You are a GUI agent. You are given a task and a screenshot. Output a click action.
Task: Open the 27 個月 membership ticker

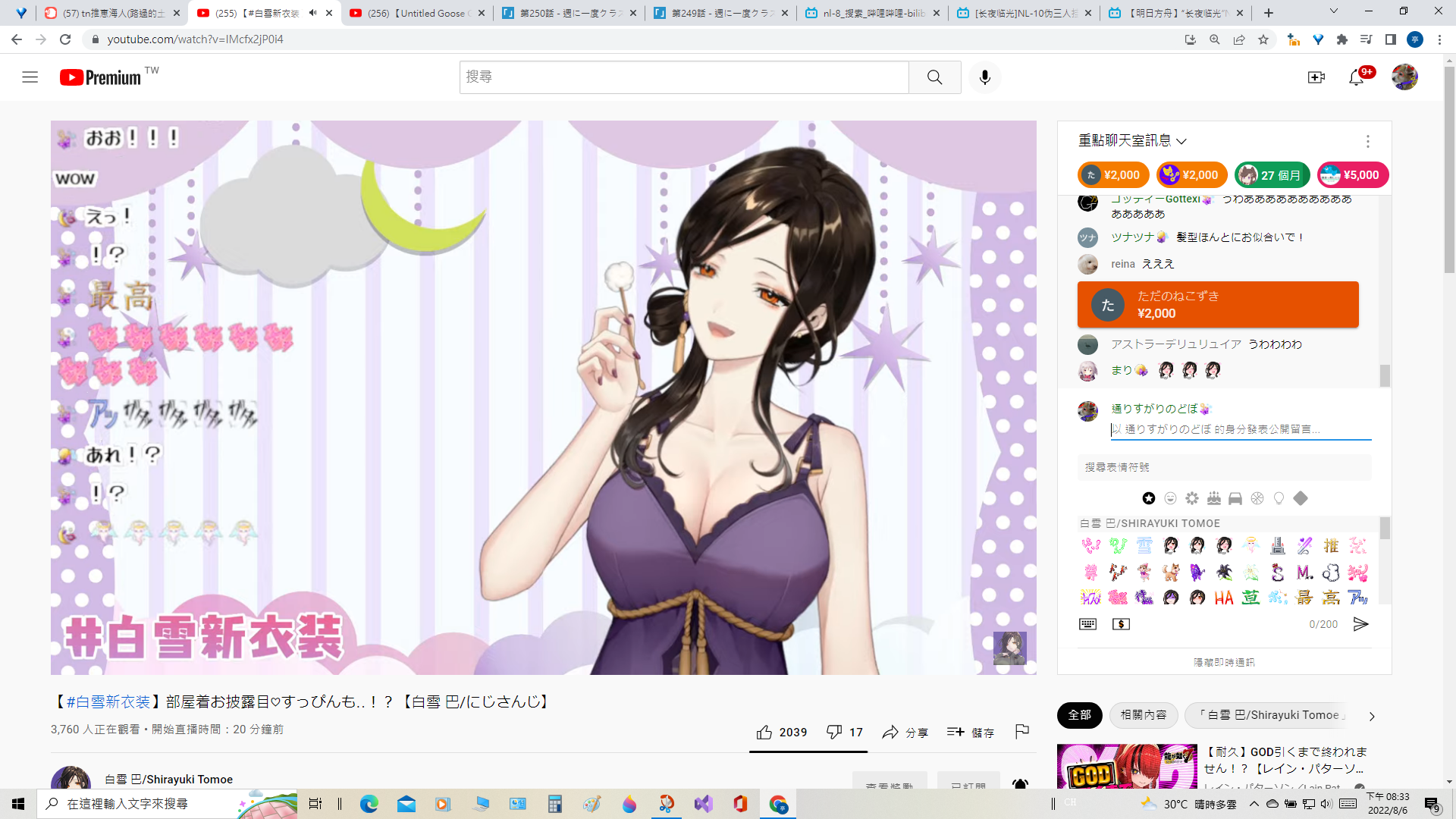tap(1272, 175)
